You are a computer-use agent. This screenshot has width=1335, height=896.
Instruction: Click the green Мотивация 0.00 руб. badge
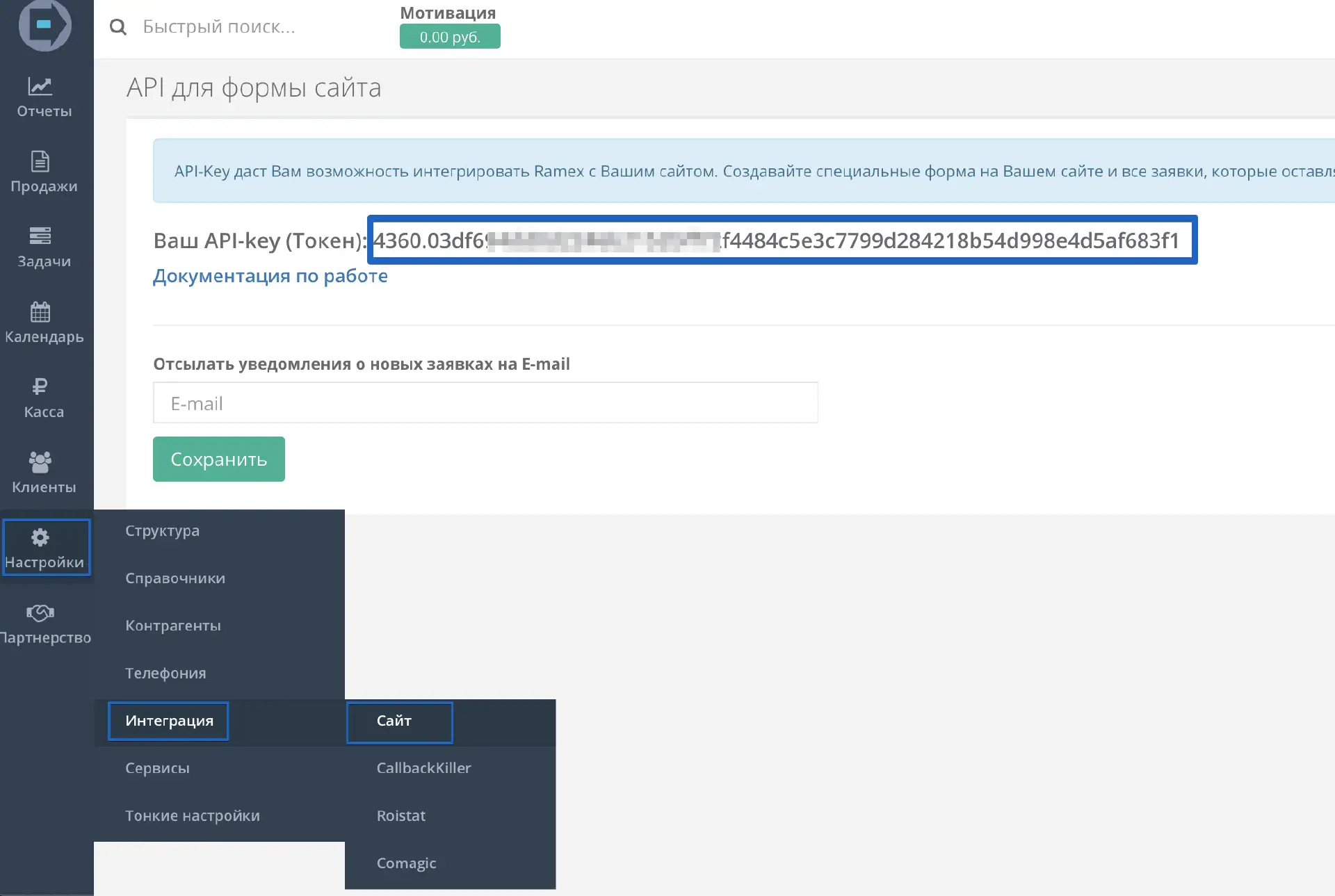coord(450,37)
